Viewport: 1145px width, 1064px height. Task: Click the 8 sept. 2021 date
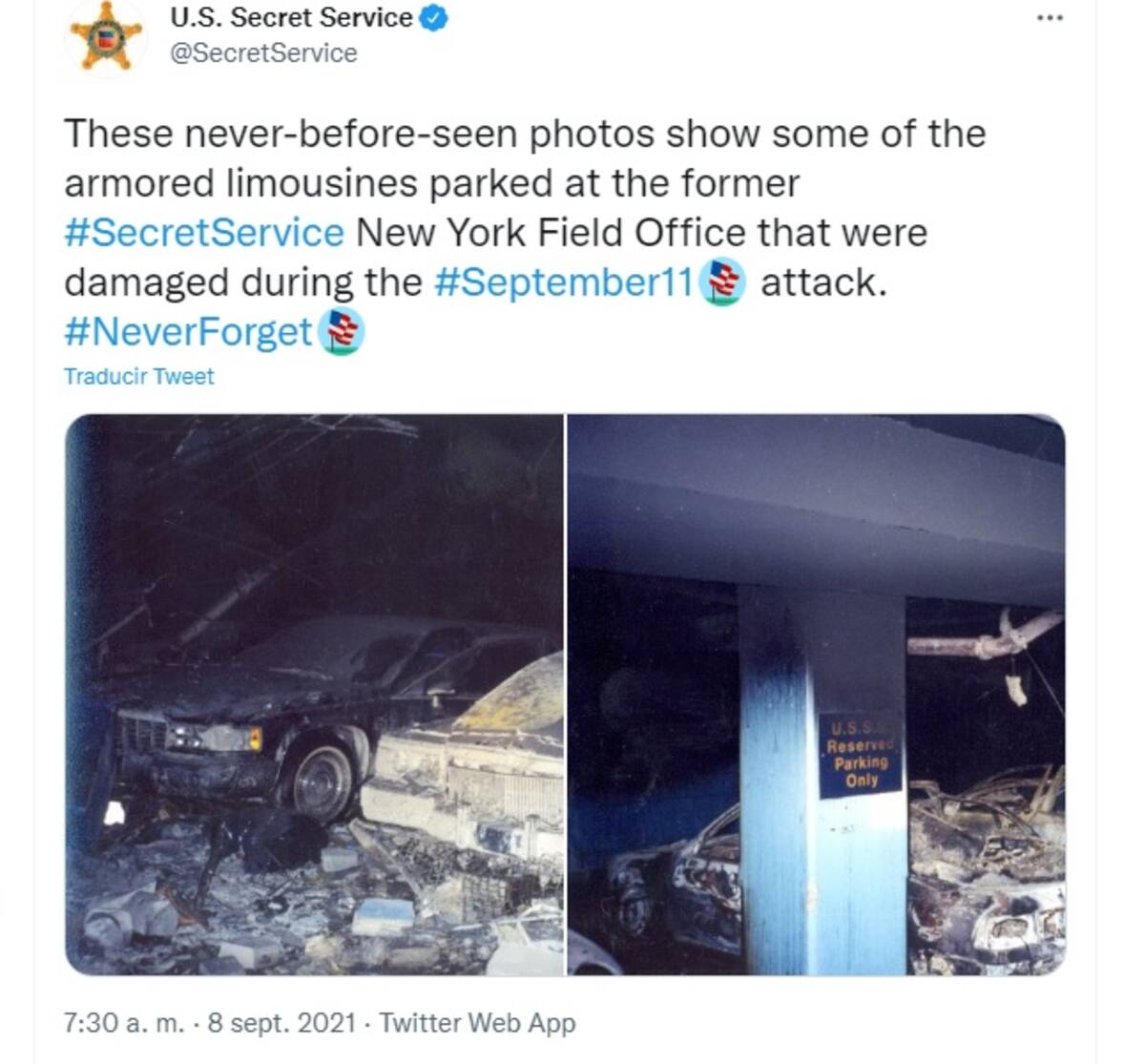(x=281, y=1023)
